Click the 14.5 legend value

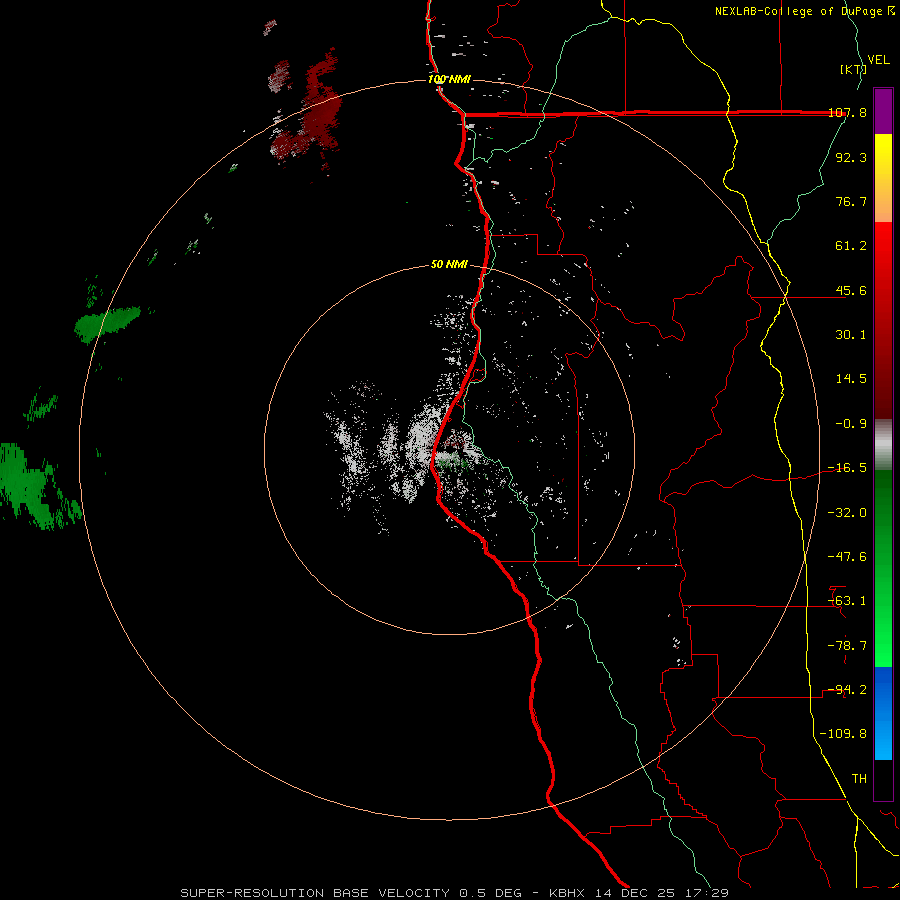(x=851, y=379)
